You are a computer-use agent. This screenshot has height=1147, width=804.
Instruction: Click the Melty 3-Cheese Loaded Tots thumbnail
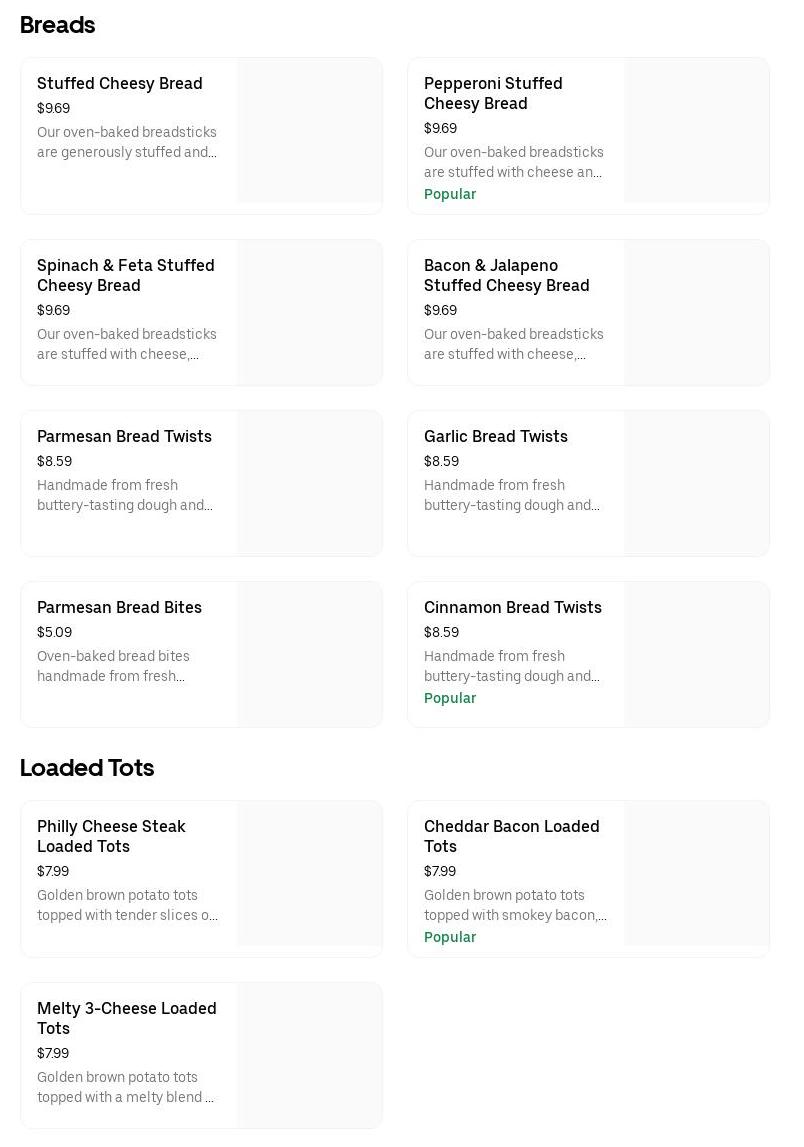[310, 1055]
